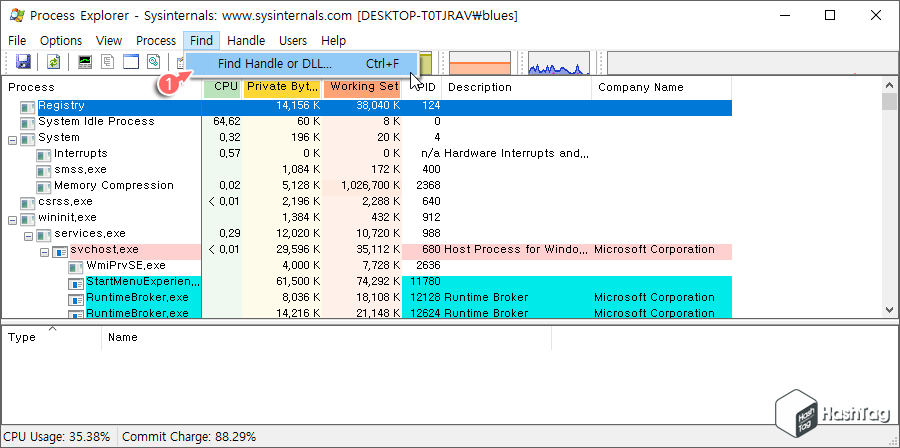
Task: Click the '1,026,700 K' working set value
Action: 371,186
